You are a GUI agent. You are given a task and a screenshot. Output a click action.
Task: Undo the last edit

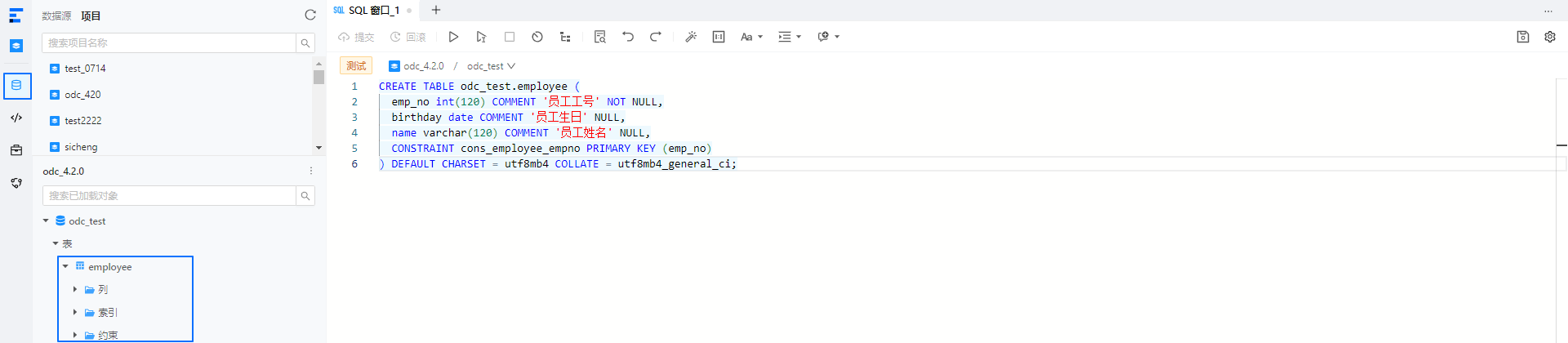[628, 37]
